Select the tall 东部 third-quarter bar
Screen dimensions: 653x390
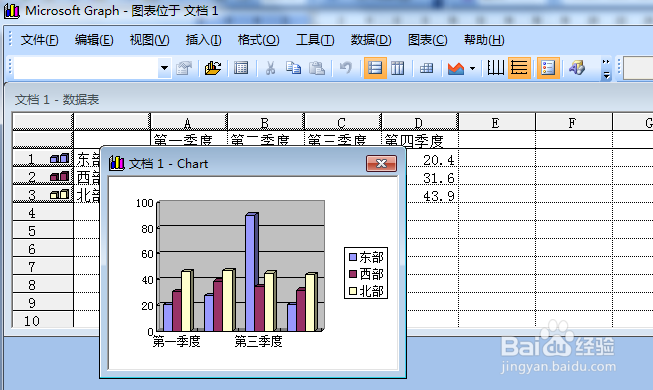251,272
